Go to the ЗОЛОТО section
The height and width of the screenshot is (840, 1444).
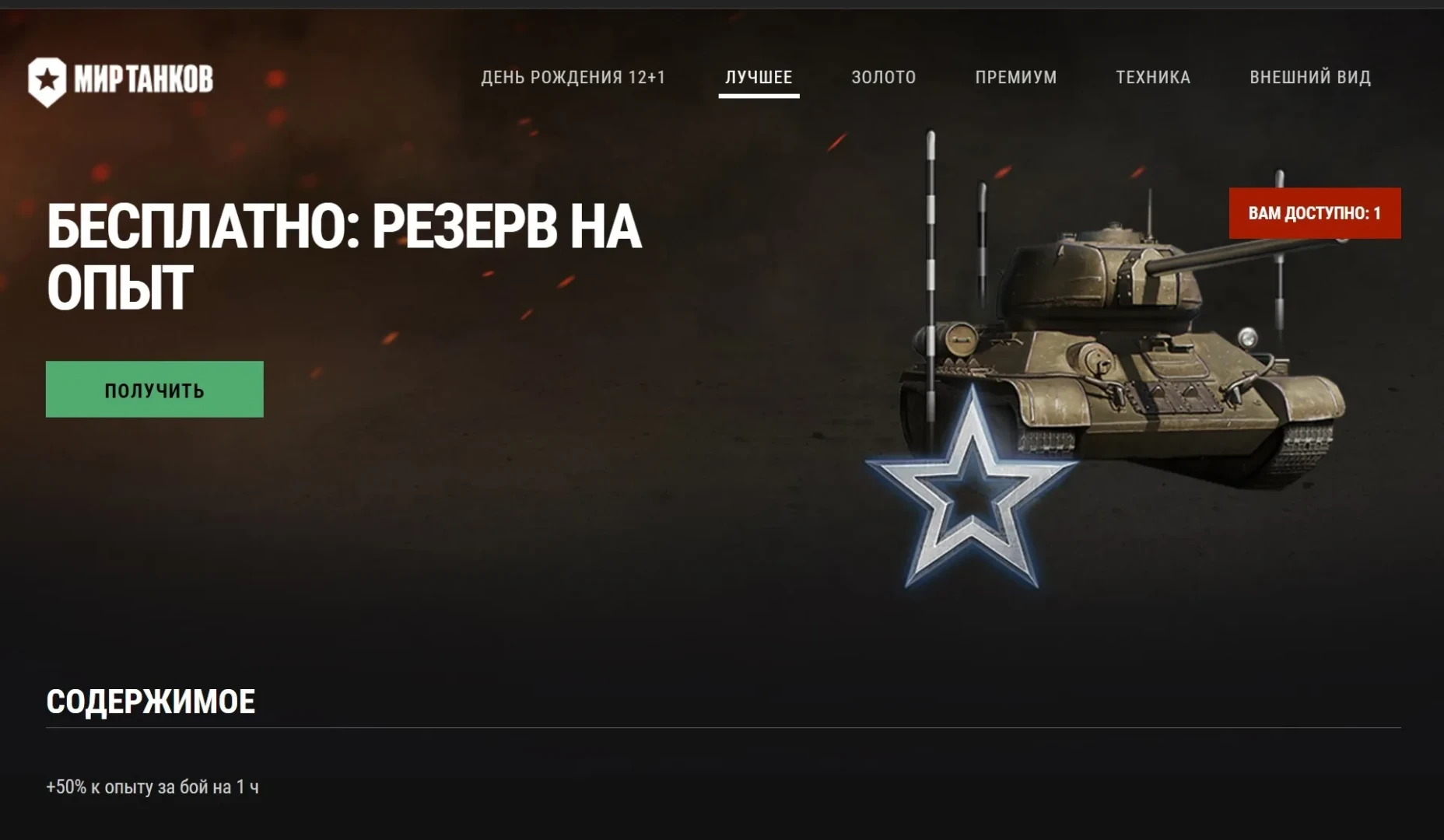[x=883, y=77]
